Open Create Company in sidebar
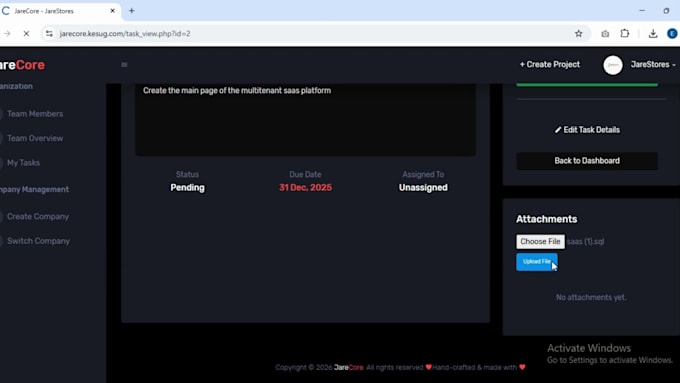Viewport: 680px width, 383px height. tap(38, 216)
